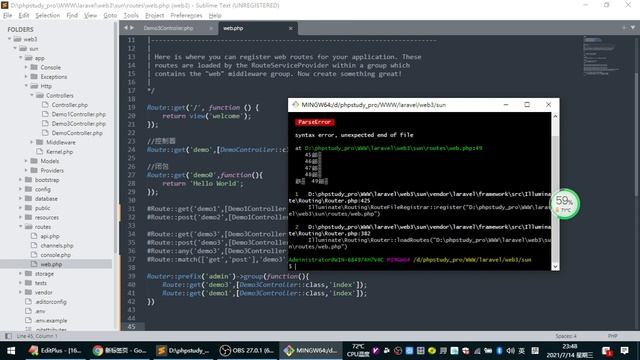The height and width of the screenshot is (360, 640).
Task: Expand the public folder
Action: tap(20, 208)
